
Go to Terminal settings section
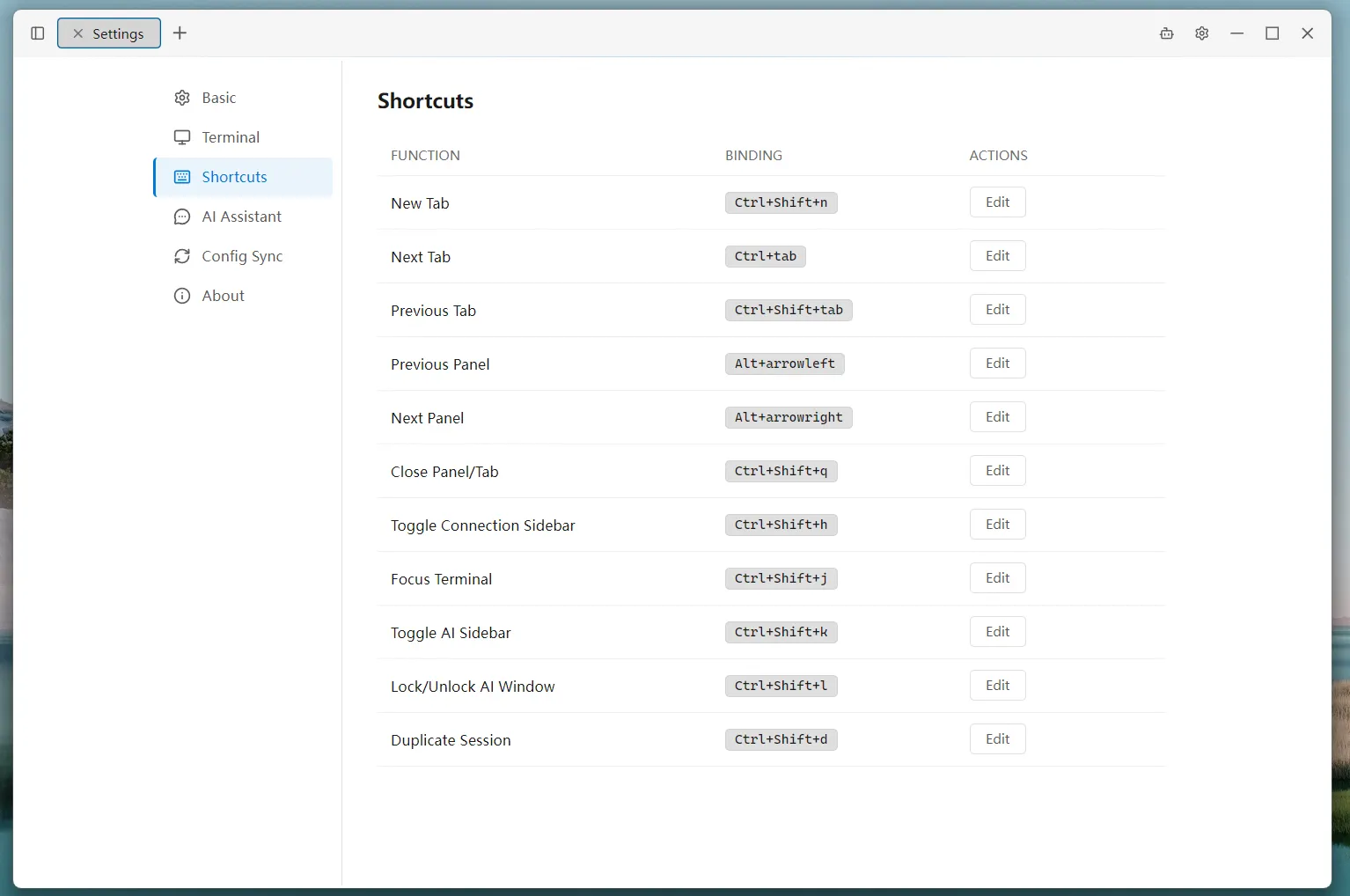[x=244, y=137]
